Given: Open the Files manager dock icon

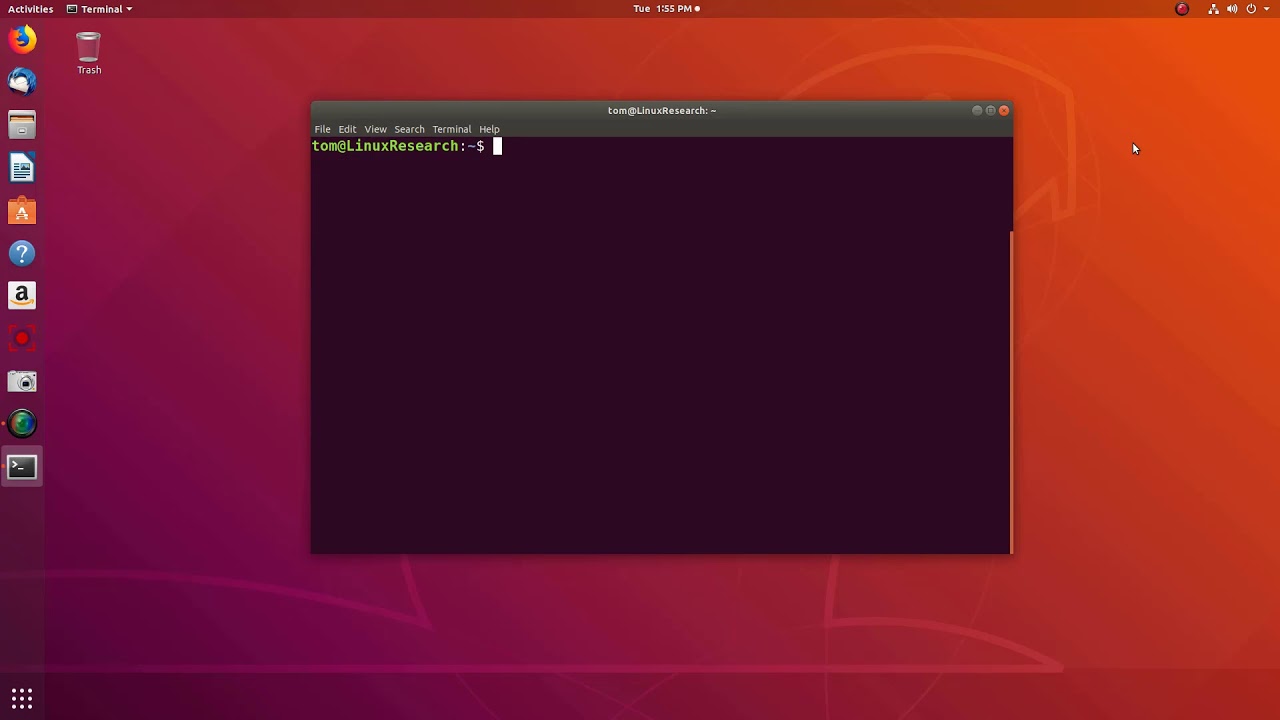Looking at the screenshot, I should (x=22, y=125).
